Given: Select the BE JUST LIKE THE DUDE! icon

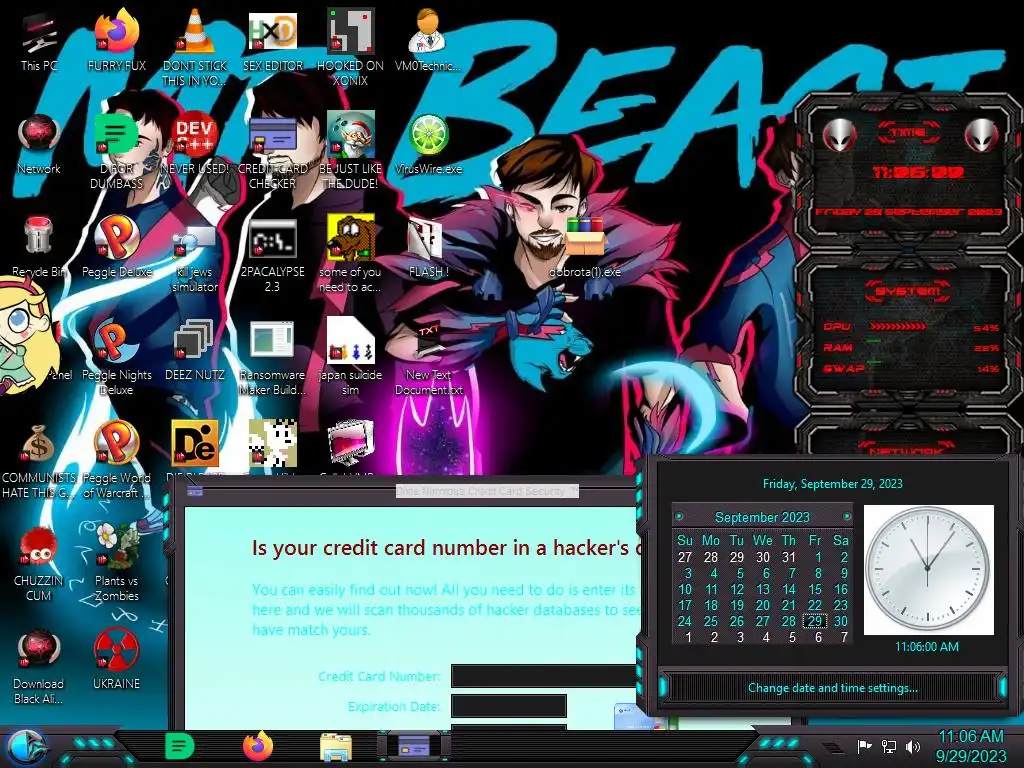Looking at the screenshot, I should point(350,152).
